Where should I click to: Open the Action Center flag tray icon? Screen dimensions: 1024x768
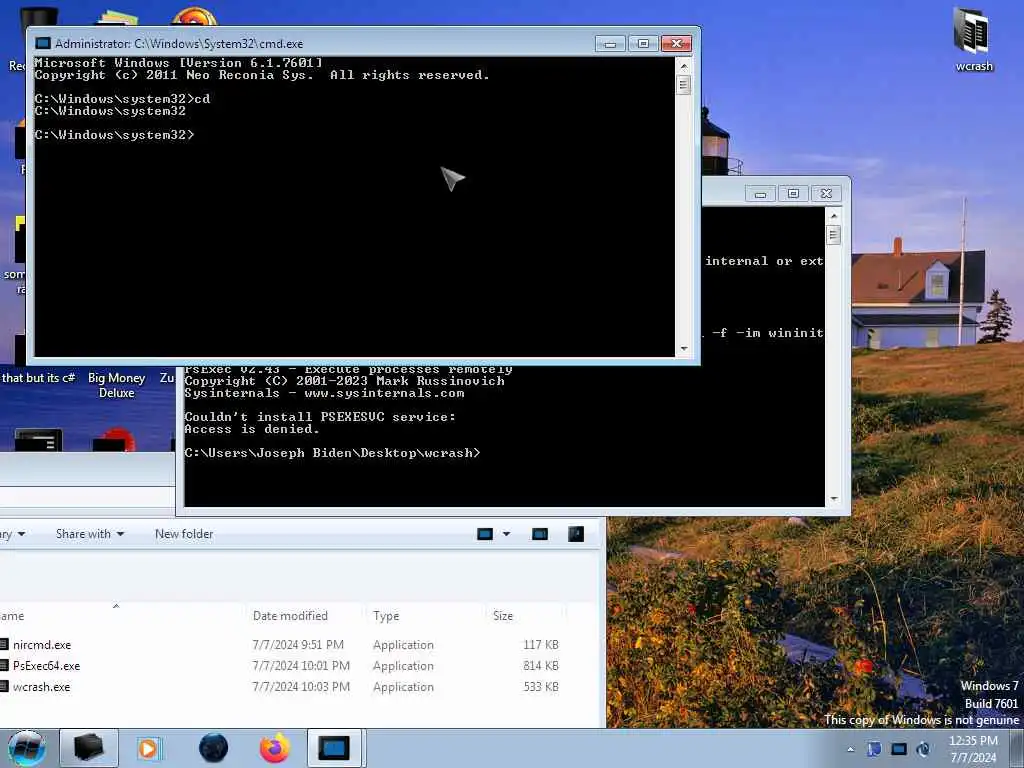pos(874,749)
